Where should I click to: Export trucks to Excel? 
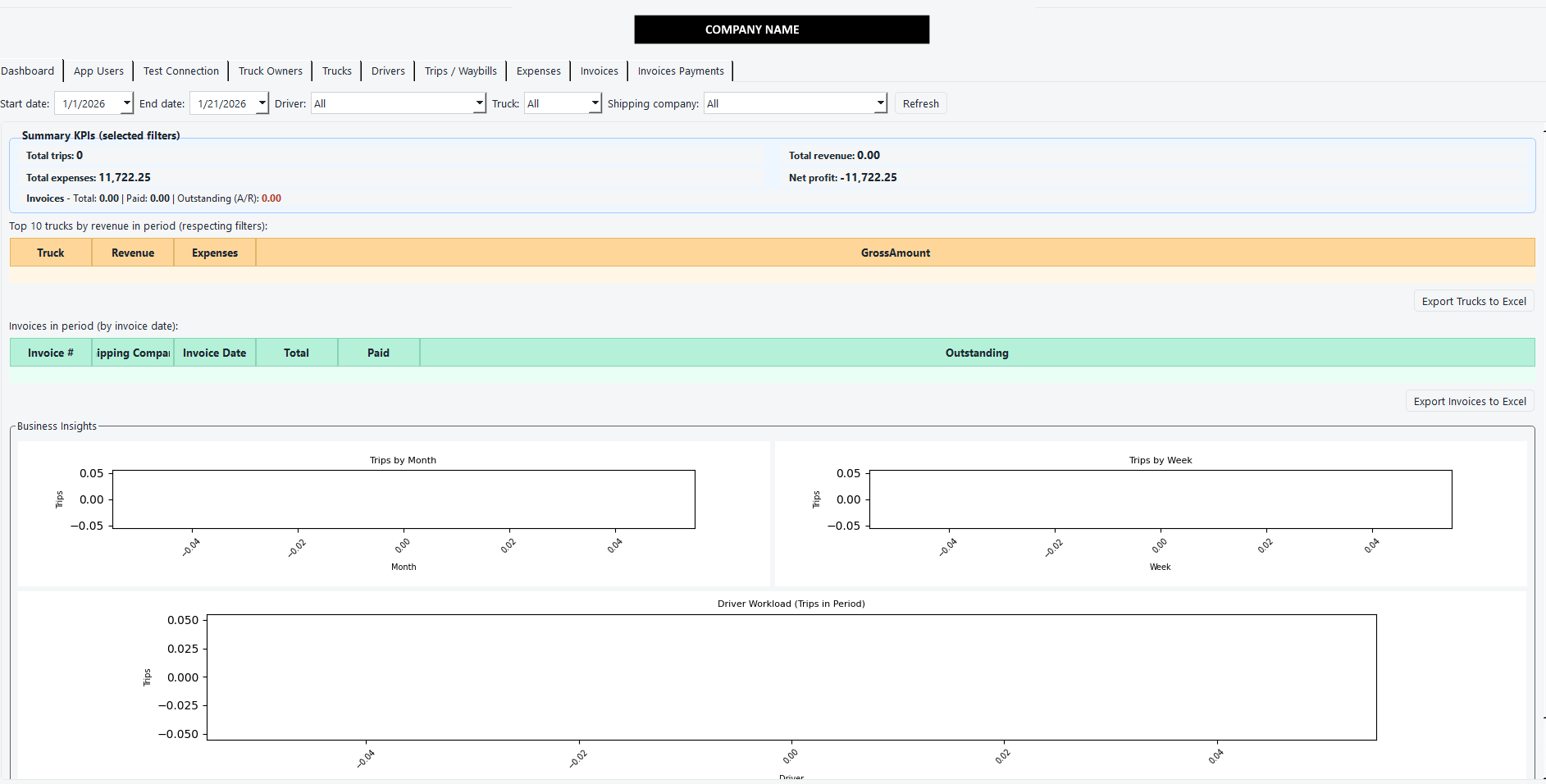click(1473, 301)
